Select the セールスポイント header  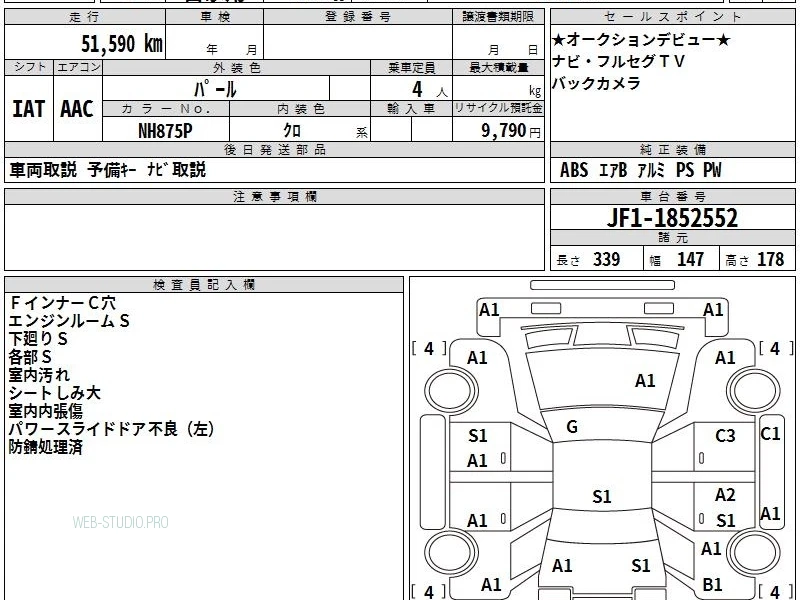pyautogui.click(x=672, y=17)
